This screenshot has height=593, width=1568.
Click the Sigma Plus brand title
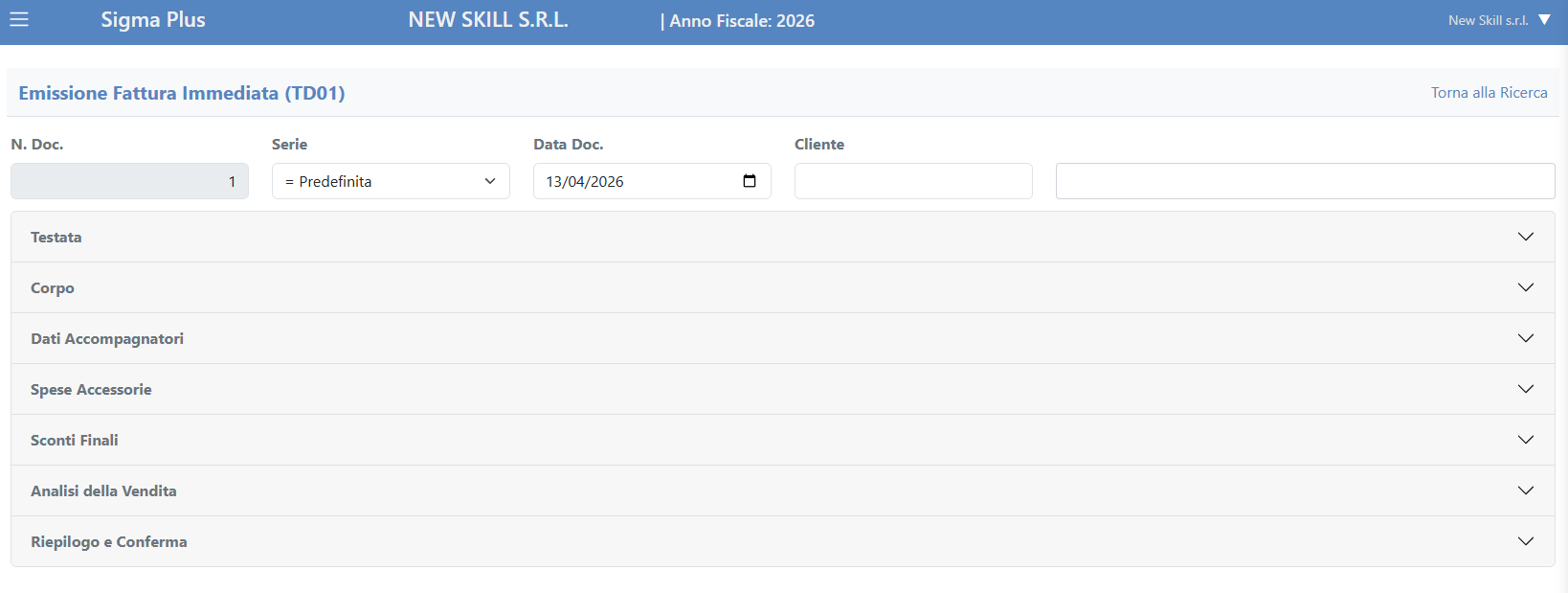153,20
